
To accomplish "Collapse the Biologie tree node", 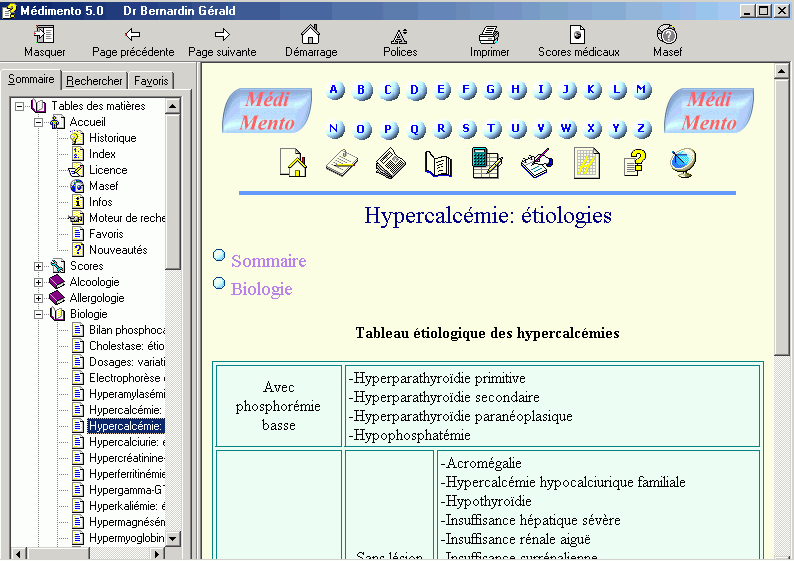I will point(38,314).
